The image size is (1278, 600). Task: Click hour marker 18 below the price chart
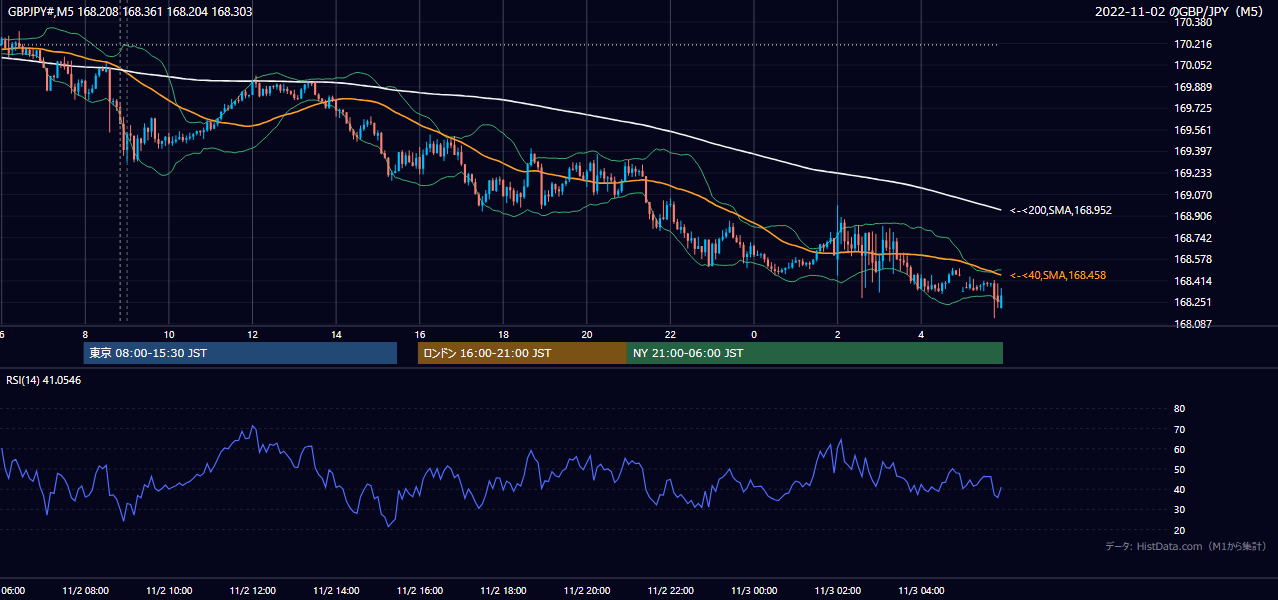pyautogui.click(x=503, y=334)
